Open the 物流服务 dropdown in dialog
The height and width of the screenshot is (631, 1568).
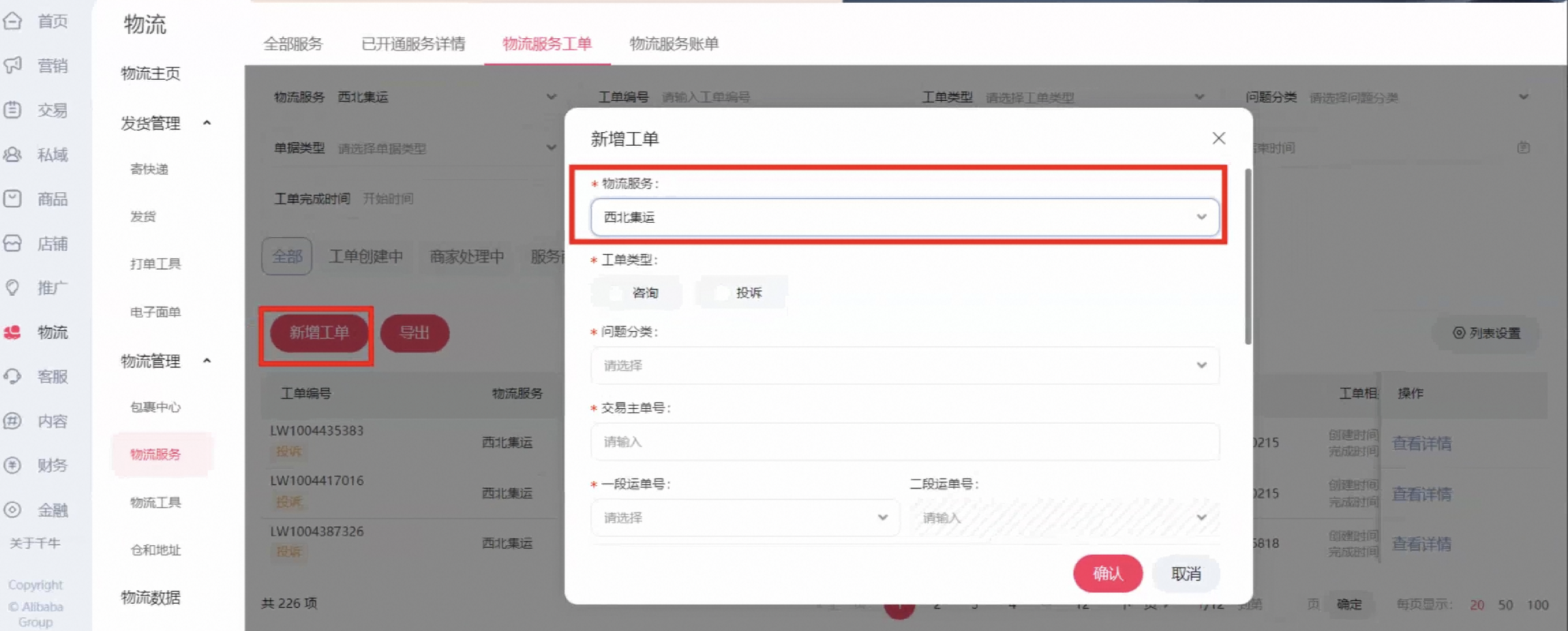[x=905, y=217]
